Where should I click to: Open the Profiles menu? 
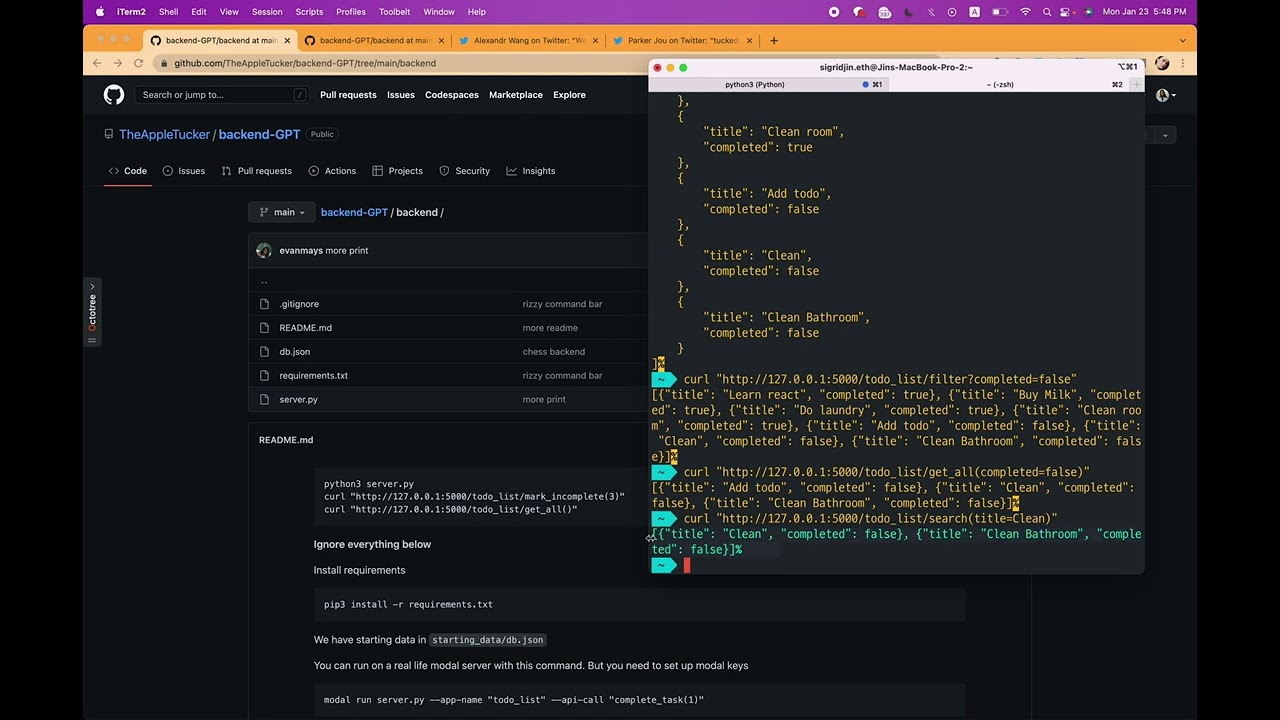[x=351, y=12]
